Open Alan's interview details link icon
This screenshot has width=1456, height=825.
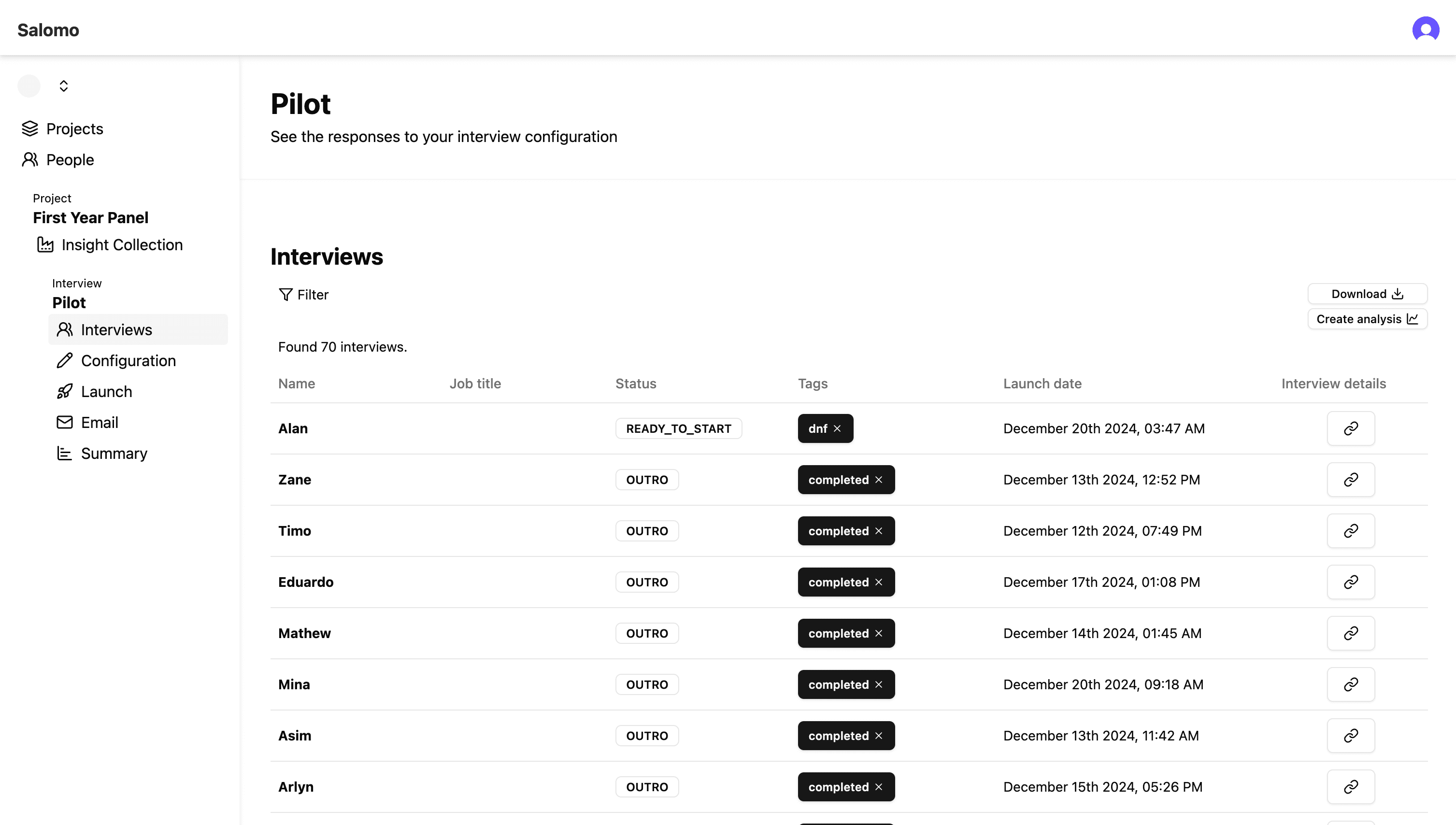point(1351,428)
